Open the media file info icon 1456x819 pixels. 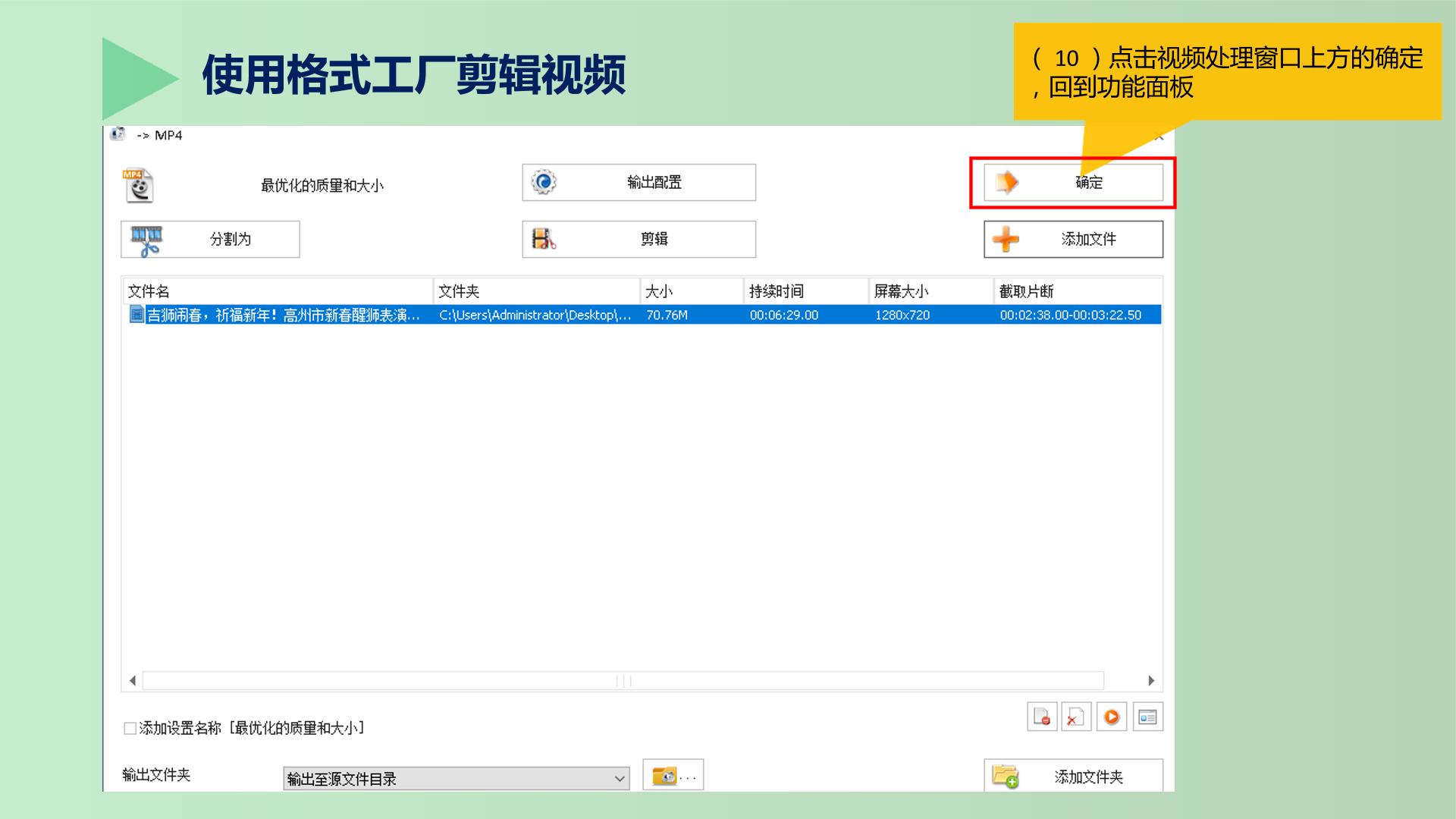tap(1147, 717)
